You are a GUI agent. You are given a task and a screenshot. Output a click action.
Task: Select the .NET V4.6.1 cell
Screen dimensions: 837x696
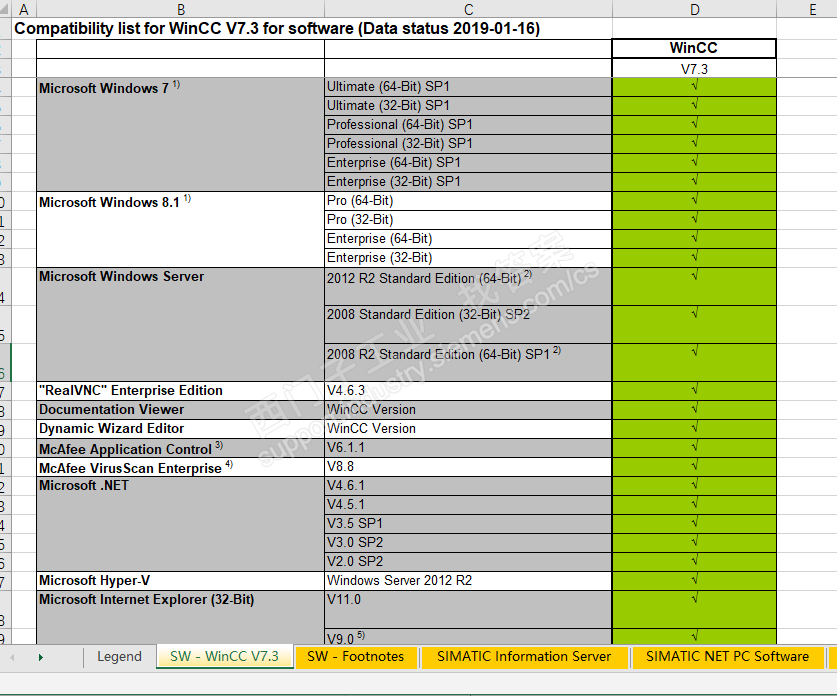coord(468,486)
